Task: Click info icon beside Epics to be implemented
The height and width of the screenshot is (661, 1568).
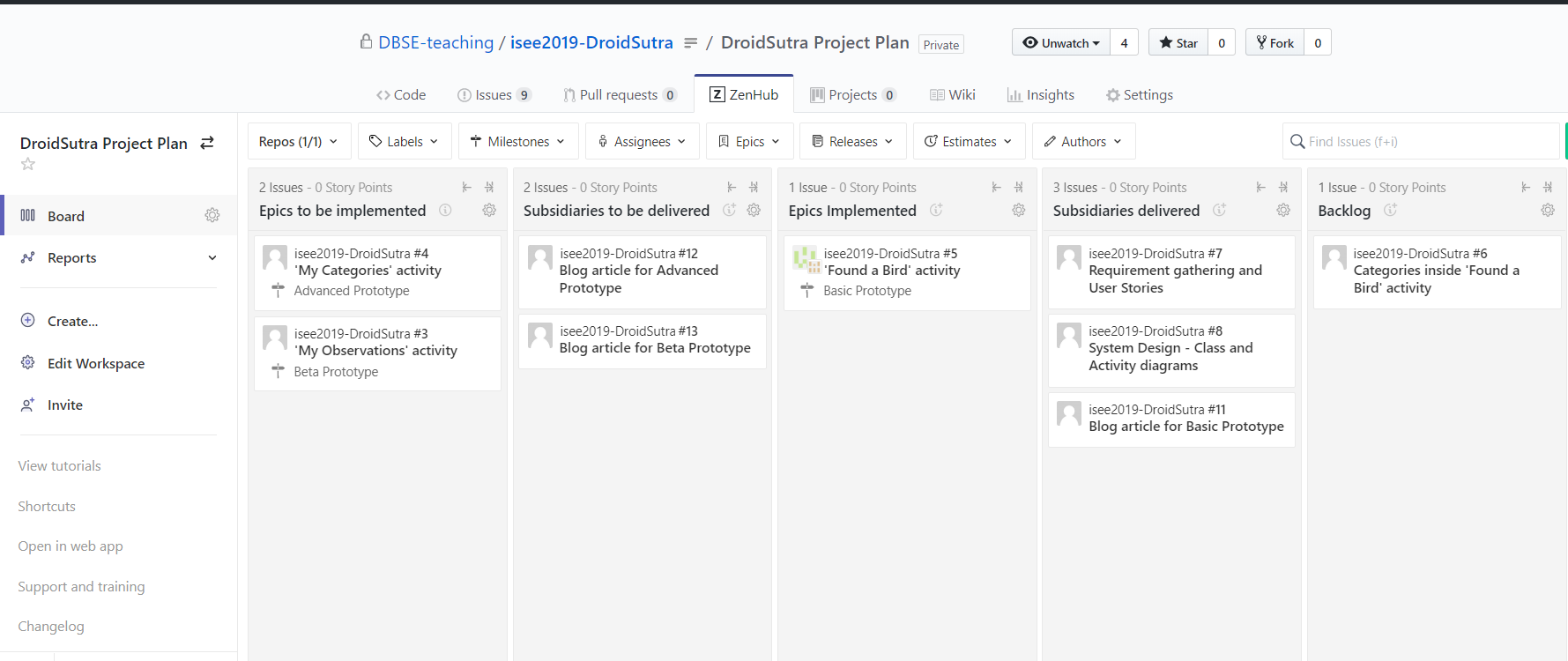Action: click(445, 210)
